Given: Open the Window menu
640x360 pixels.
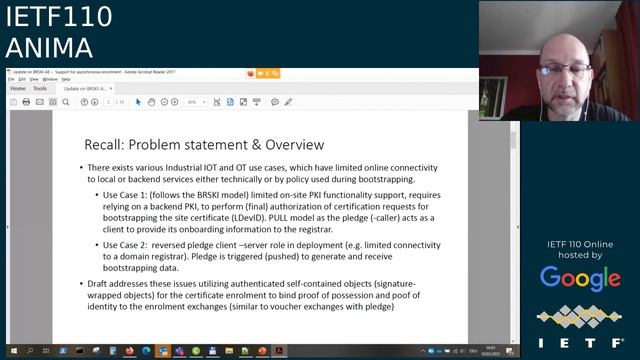Looking at the screenshot, I should coord(50,79).
